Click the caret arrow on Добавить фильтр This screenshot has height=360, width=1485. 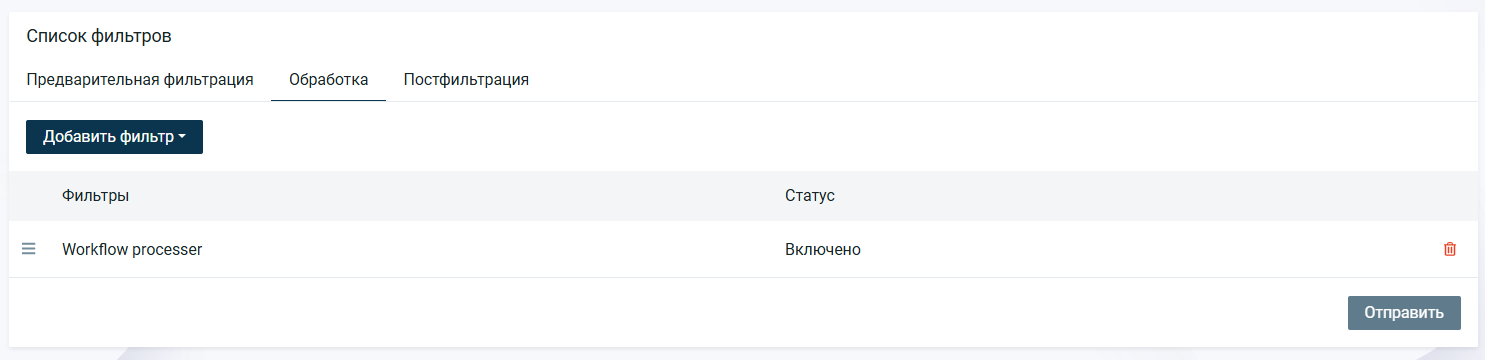click(182, 138)
